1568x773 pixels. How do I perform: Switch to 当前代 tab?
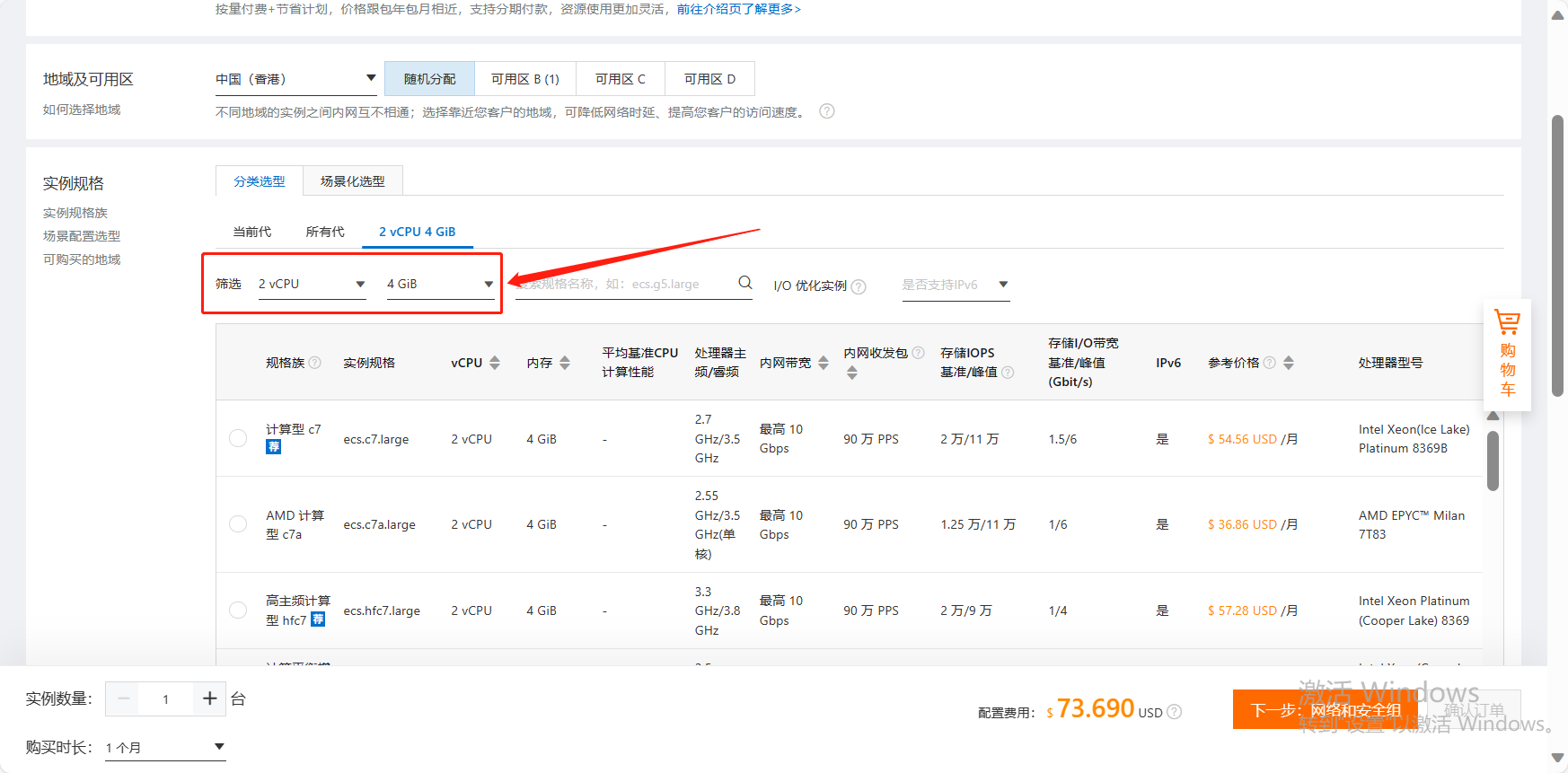(252, 232)
